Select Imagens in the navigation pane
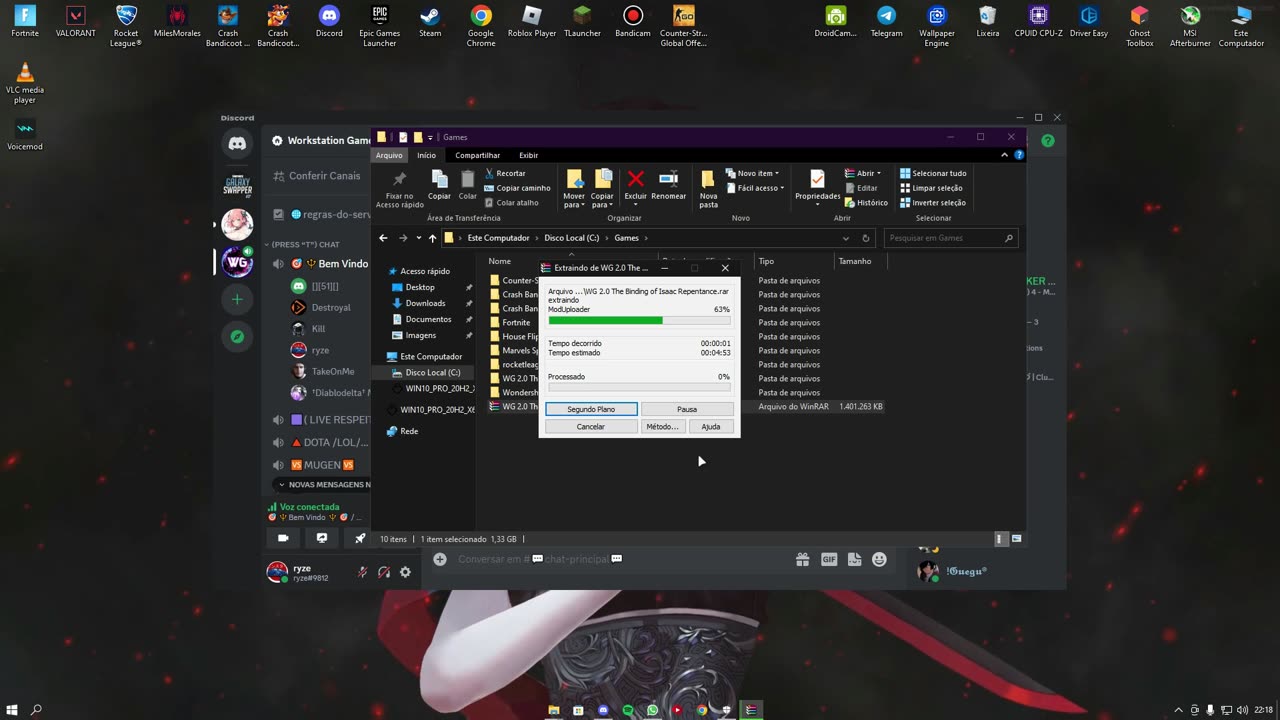1280x720 pixels. click(x=420, y=335)
